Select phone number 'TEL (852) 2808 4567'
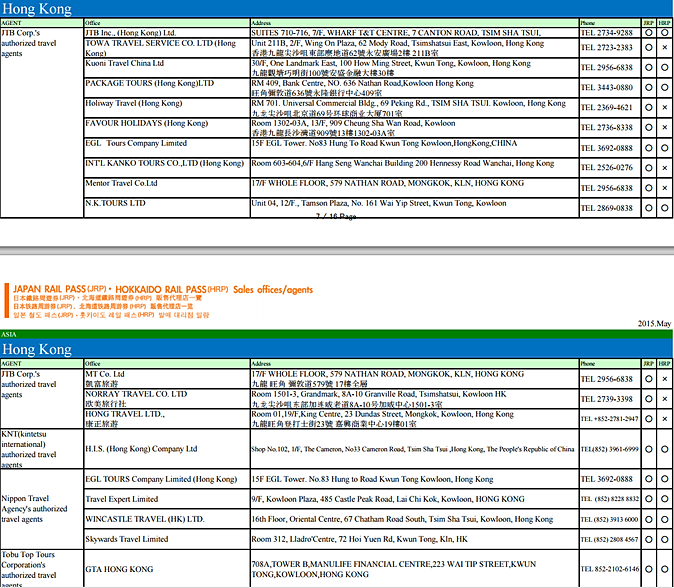674x588 pixels. [610, 539]
